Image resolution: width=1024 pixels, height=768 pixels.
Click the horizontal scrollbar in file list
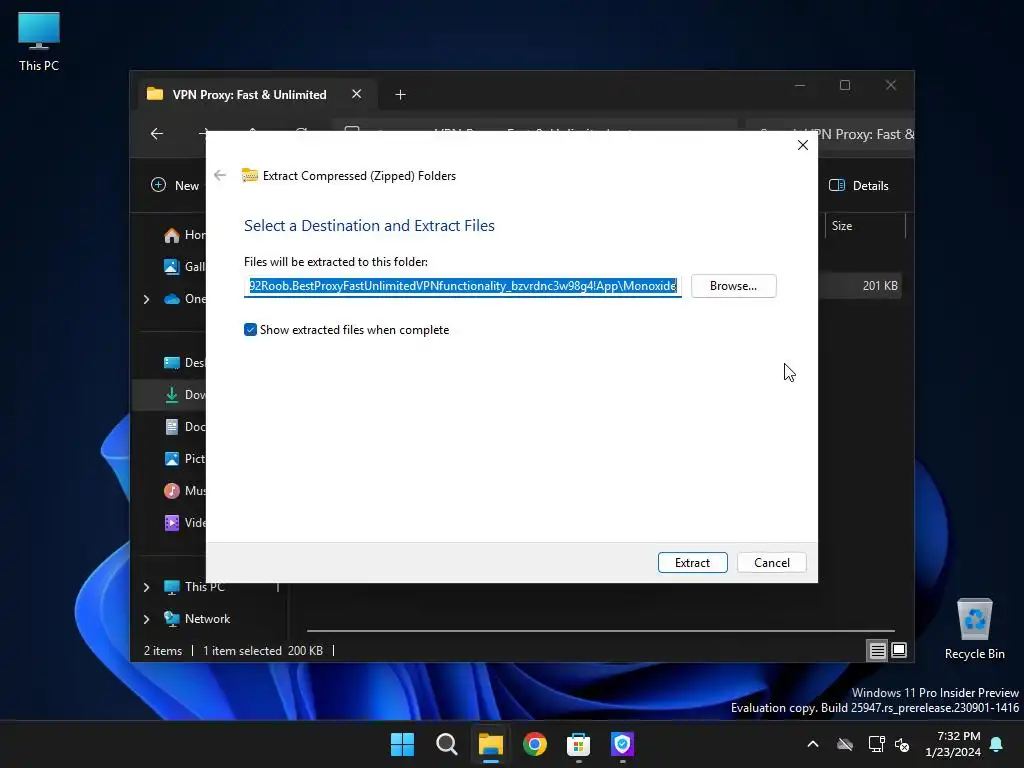601,631
